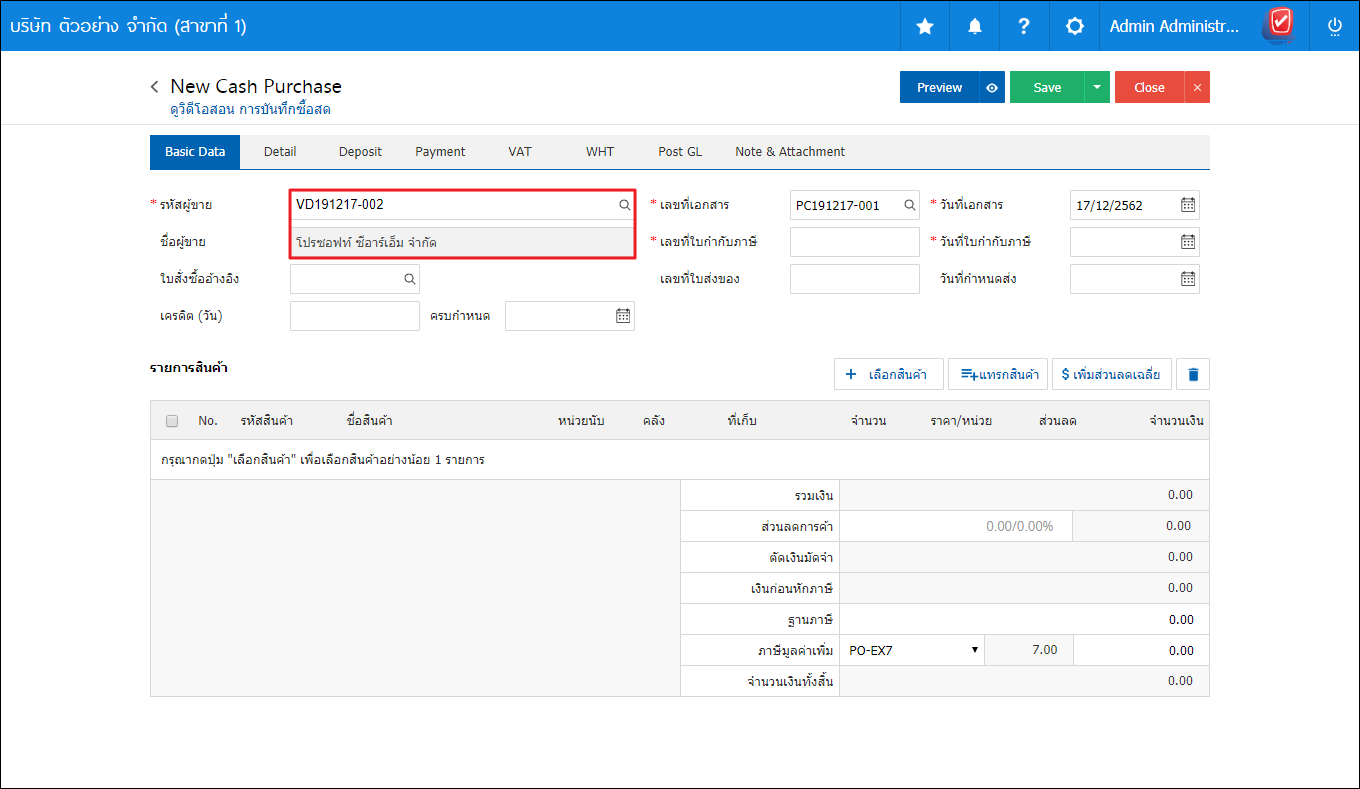This screenshot has width=1360, height=789.
Task: Click the รหัสสินค้า column header
Action: (x=266, y=421)
